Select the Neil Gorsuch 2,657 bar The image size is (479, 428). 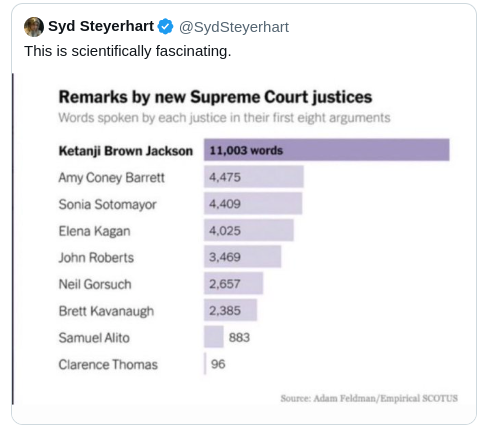(233, 283)
